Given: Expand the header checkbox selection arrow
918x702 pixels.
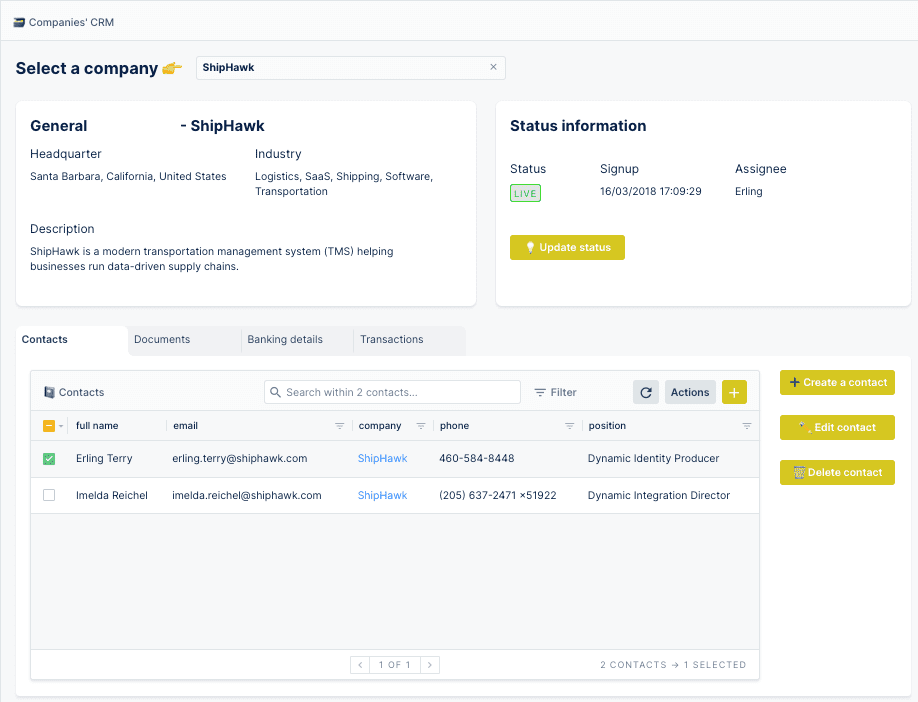Looking at the screenshot, I should 61,426.
